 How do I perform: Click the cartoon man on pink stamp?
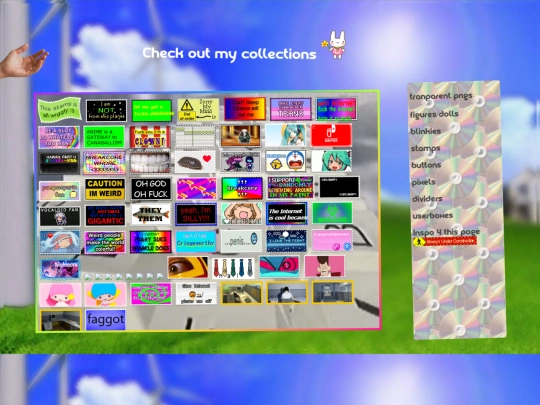point(324,266)
